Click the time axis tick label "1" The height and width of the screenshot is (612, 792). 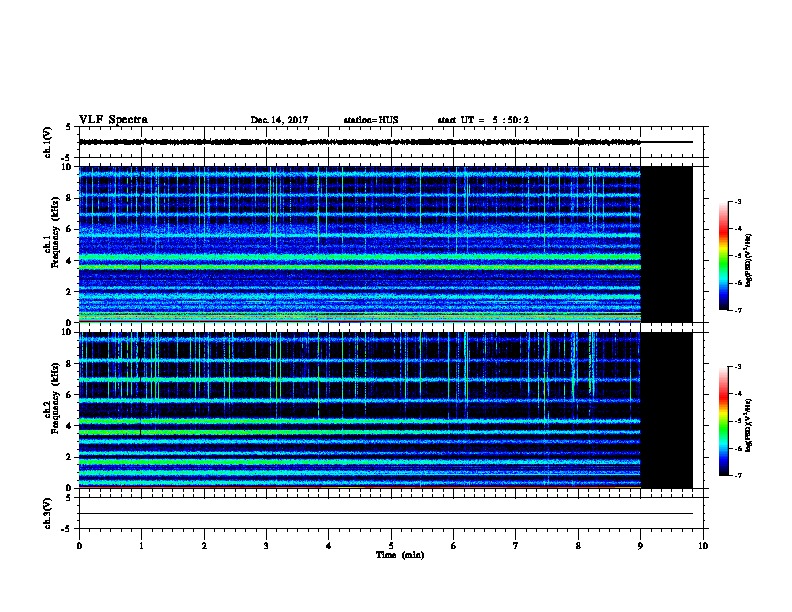[x=141, y=546]
